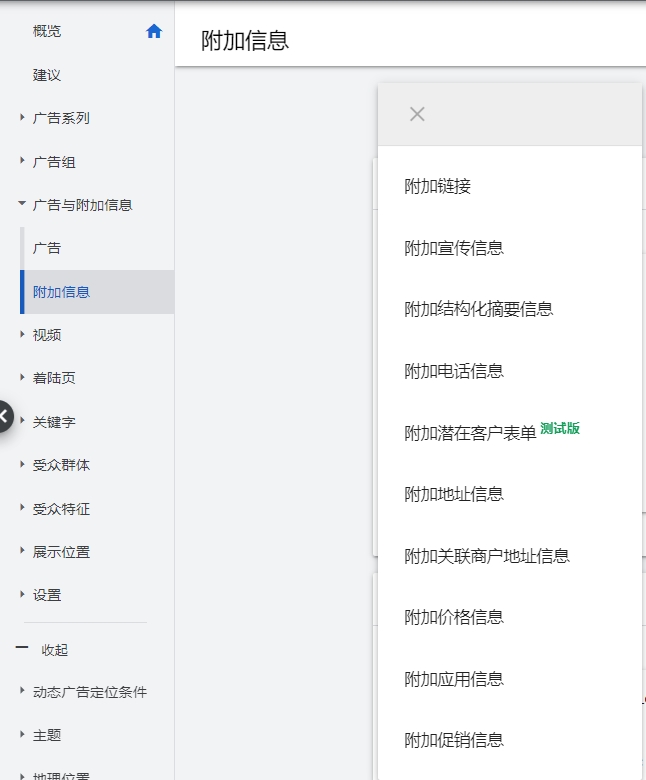Click the minus icon beside 收起

(22, 648)
